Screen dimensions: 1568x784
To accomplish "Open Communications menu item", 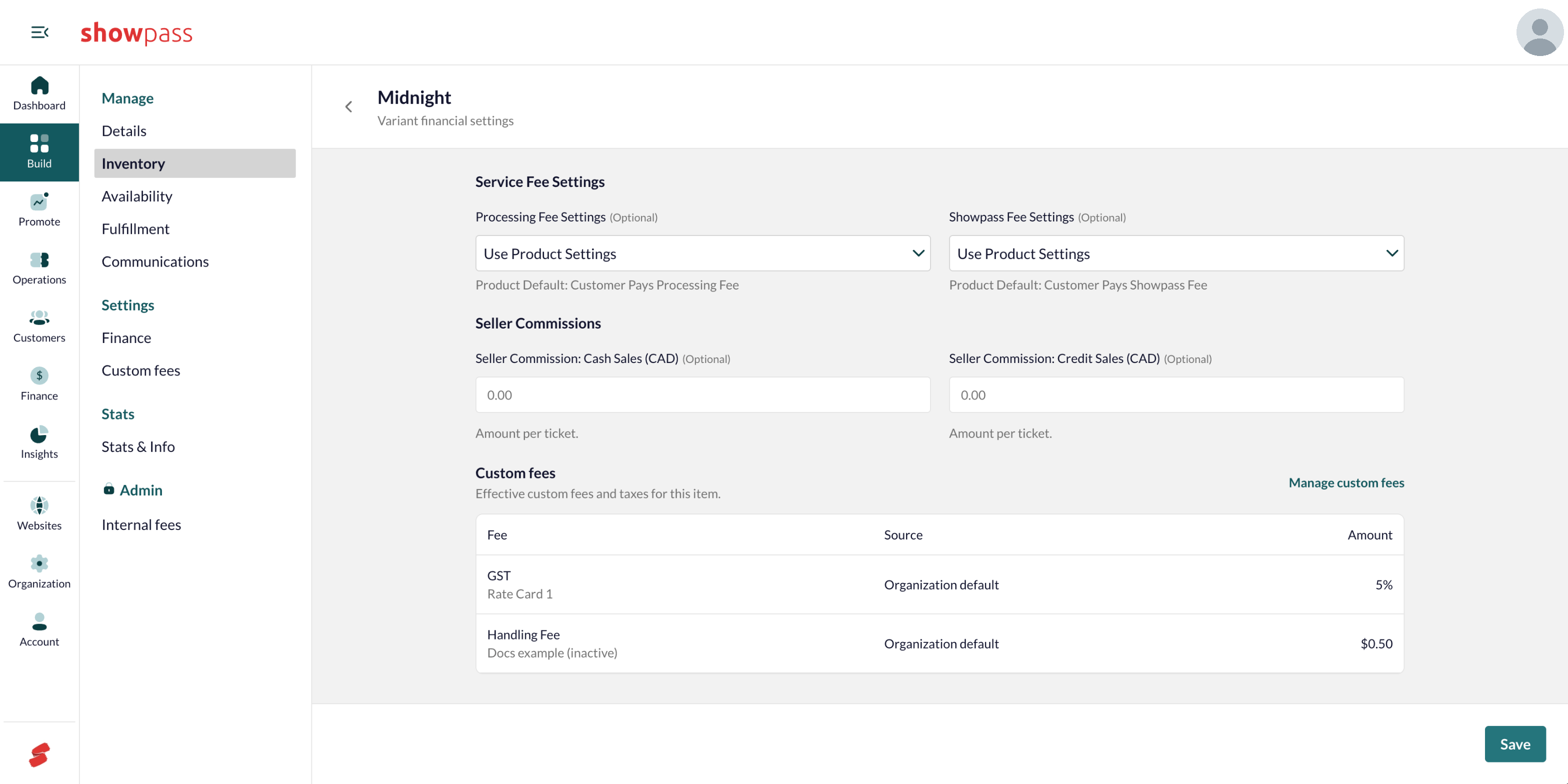I will click(x=154, y=261).
